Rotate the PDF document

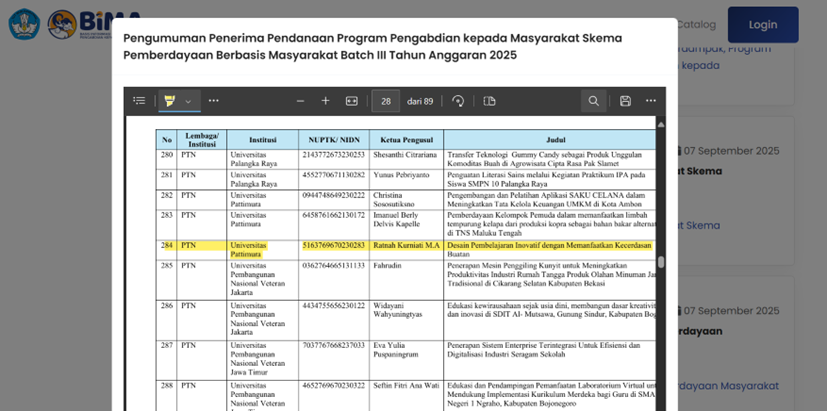[458, 101]
